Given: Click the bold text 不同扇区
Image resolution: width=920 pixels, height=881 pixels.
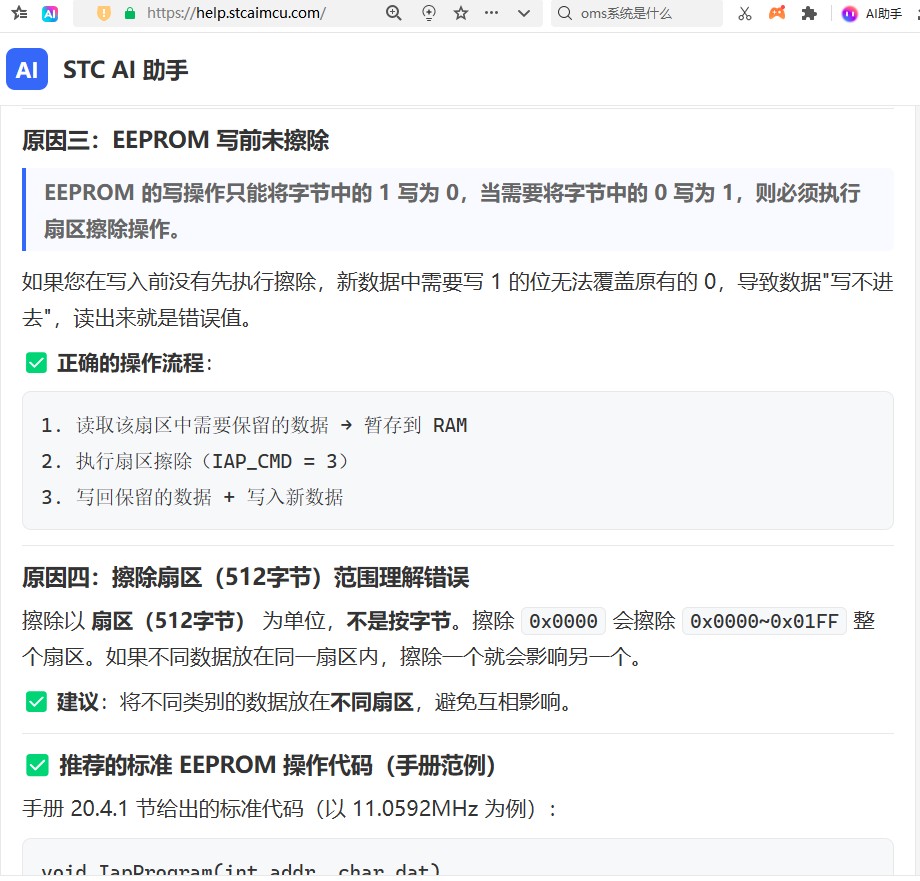Looking at the screenshot, I should click(372, 702).
